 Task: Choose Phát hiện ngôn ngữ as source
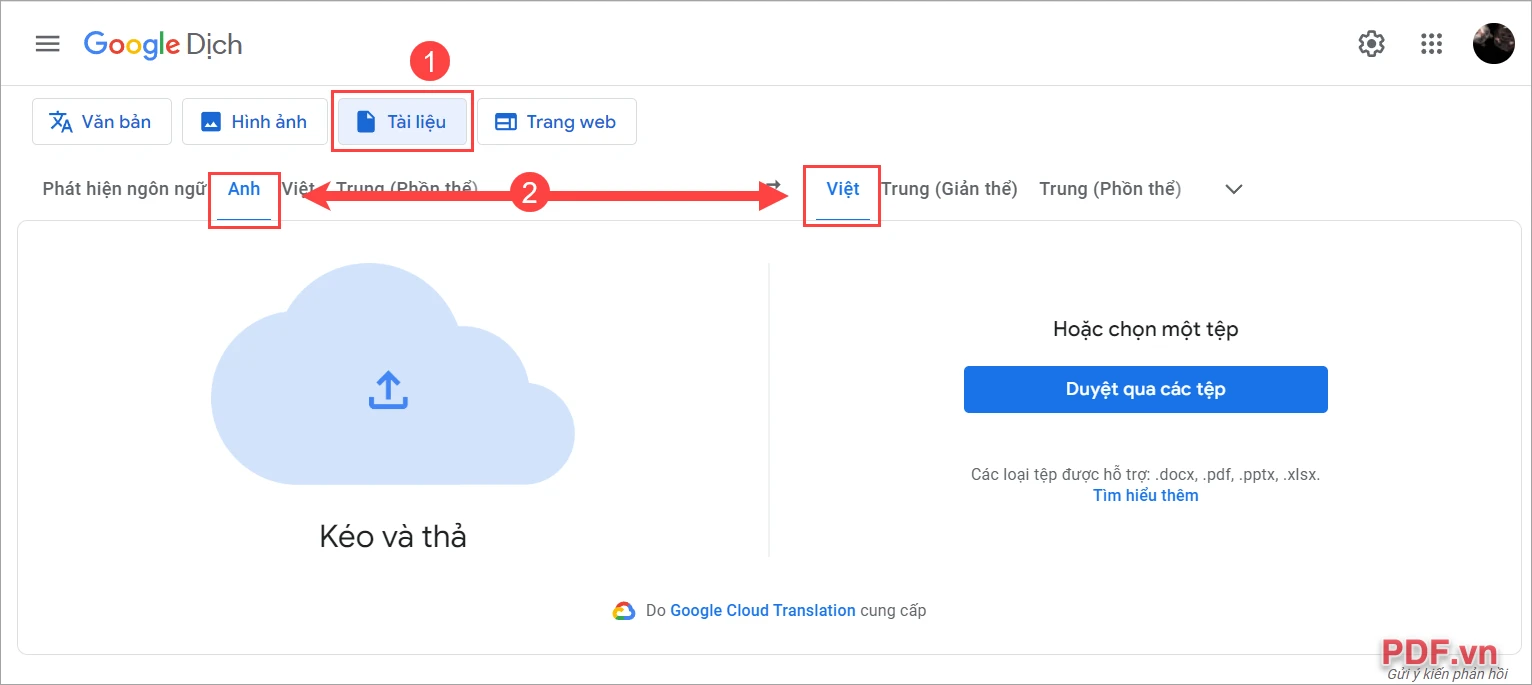click(124, 189)
